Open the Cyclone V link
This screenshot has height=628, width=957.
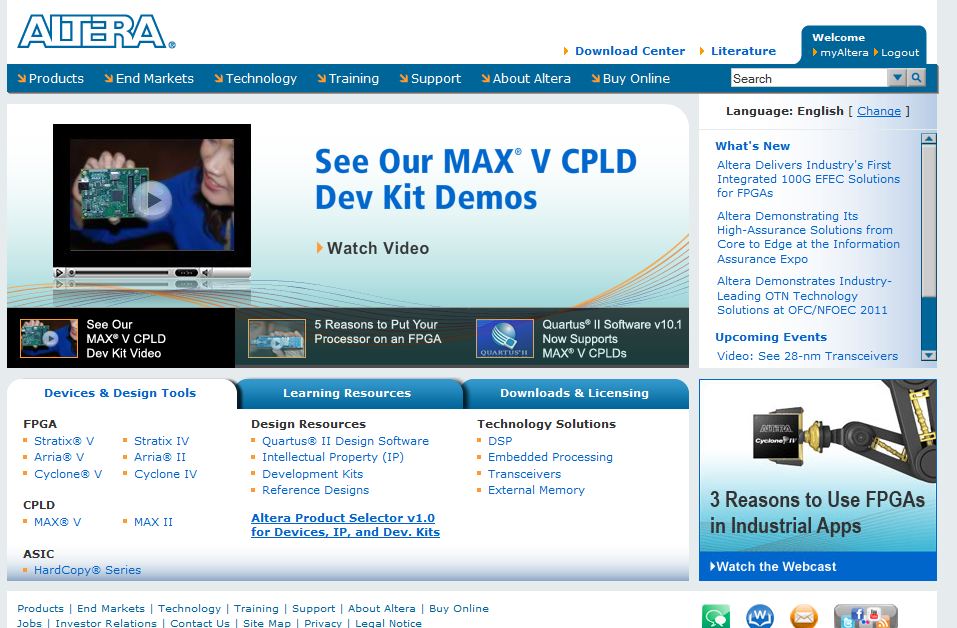[x=68, y=474]
